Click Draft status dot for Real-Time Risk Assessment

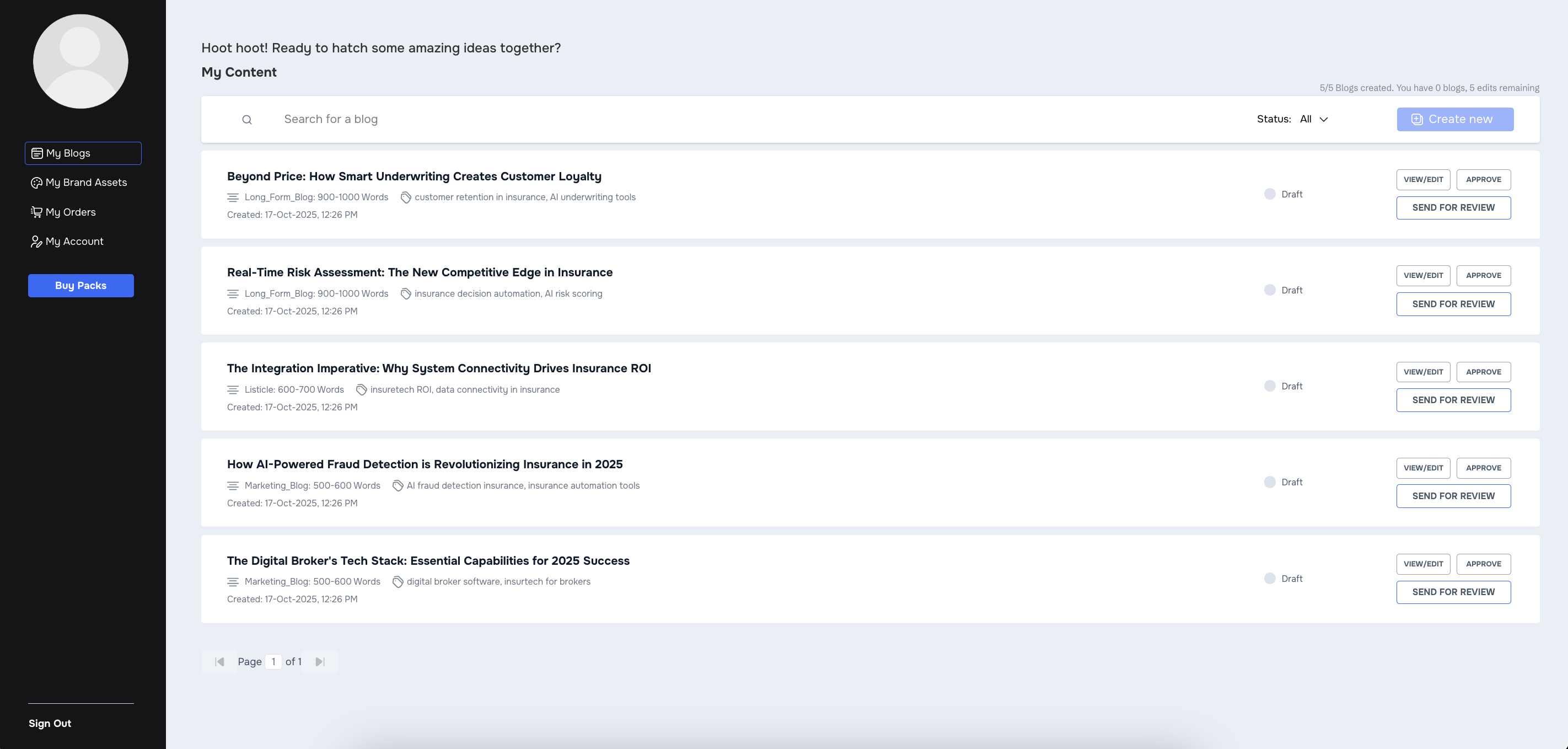pyautogui.click(x=1270, y=290)
